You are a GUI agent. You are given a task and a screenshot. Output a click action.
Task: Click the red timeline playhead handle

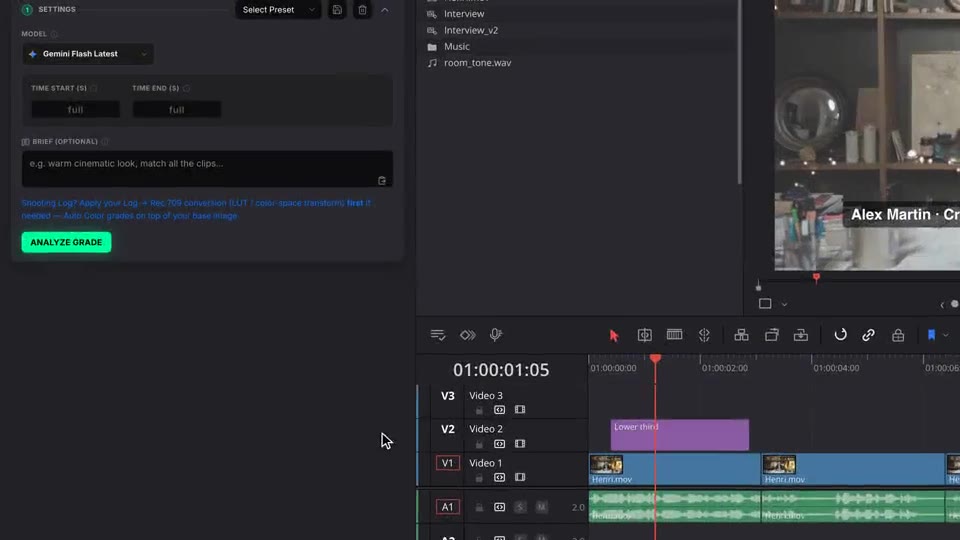click(x=656, y=358)
